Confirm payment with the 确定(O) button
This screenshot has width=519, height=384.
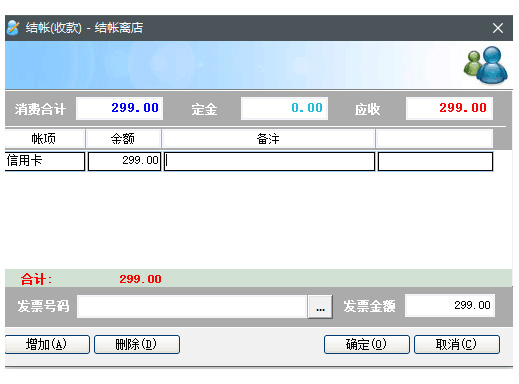[x=367, y=344]
